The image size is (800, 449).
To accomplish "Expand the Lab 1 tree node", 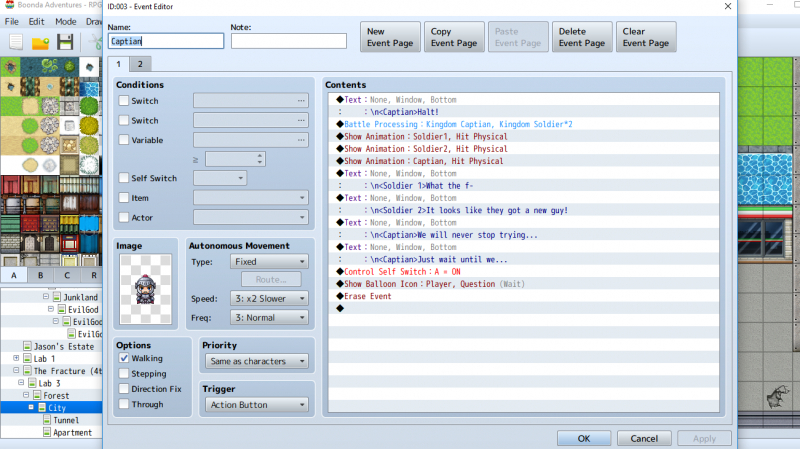I will coord(16,358).
